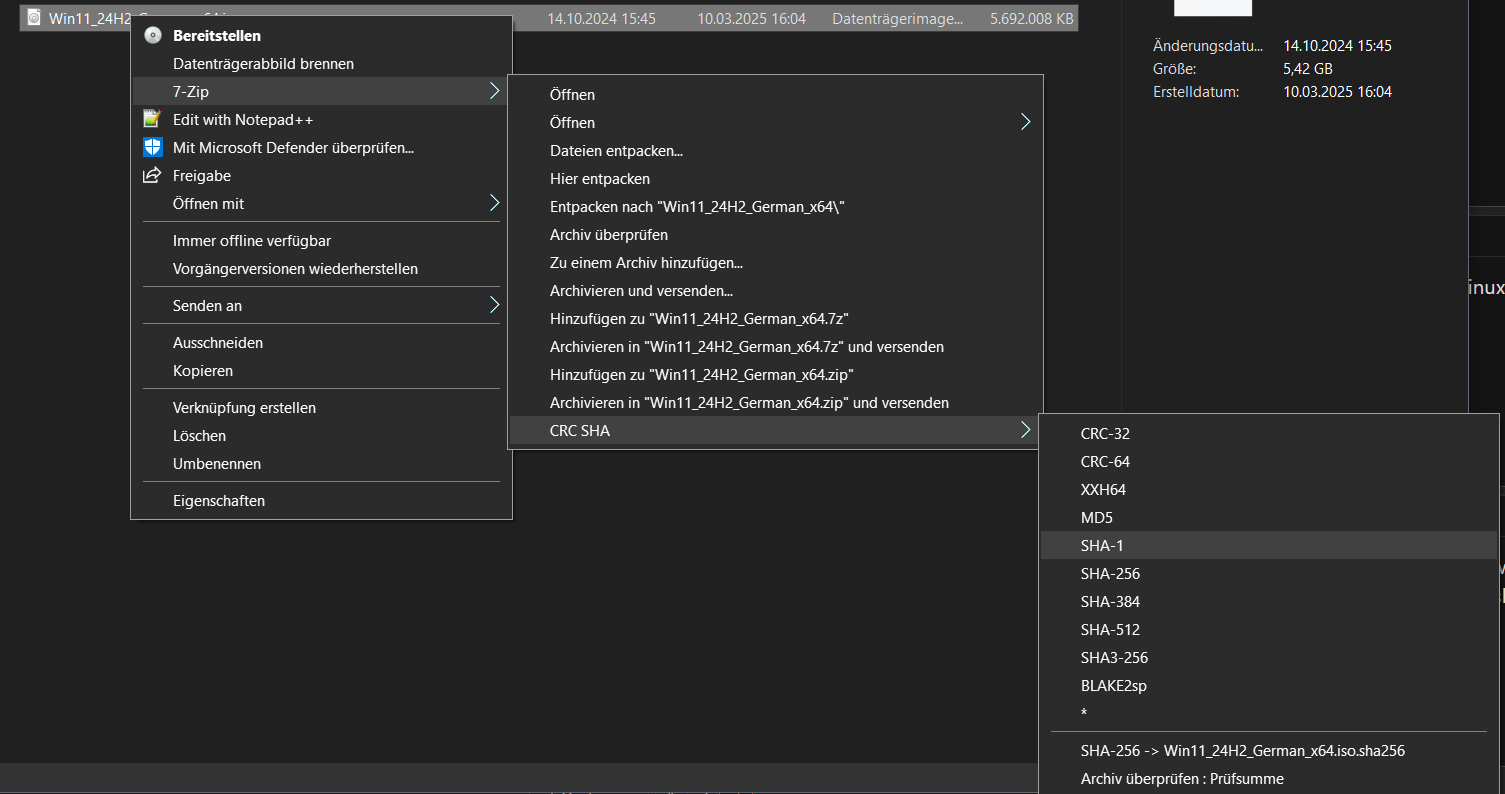Click the Notepad++ icon in context menu
Image resolution: width=1505 pixels, height=794 pixels.
tap(152, 120)
